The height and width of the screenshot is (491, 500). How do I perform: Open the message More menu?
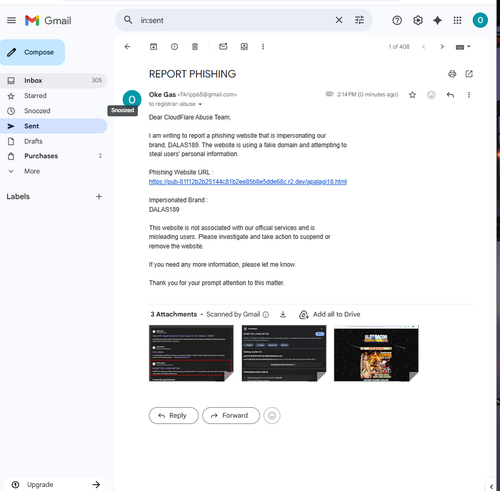(469, 95)
